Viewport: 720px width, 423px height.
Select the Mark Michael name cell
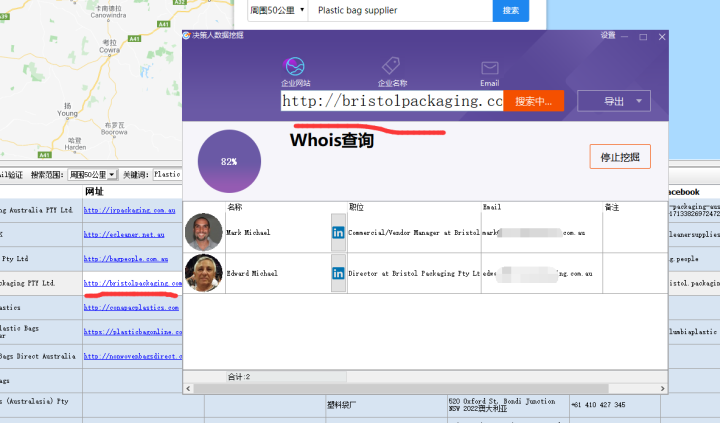pyautogui.click(x=248, y=232)
